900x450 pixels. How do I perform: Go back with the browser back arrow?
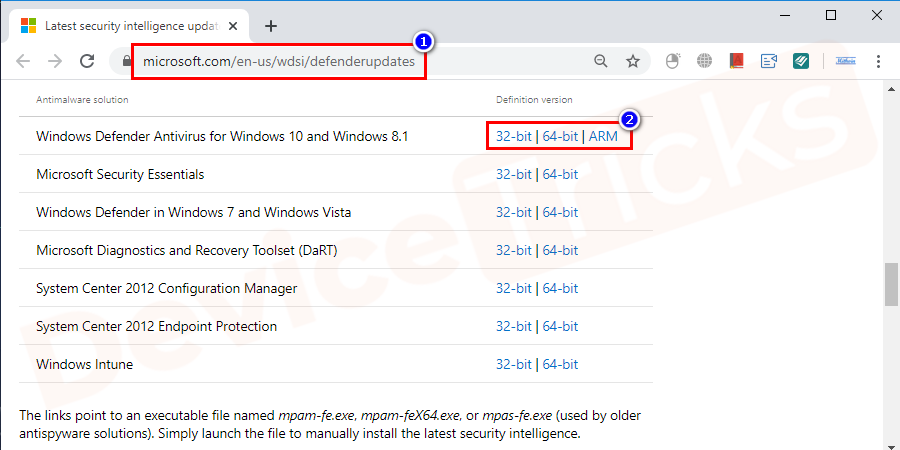click(x=23, y=61)
